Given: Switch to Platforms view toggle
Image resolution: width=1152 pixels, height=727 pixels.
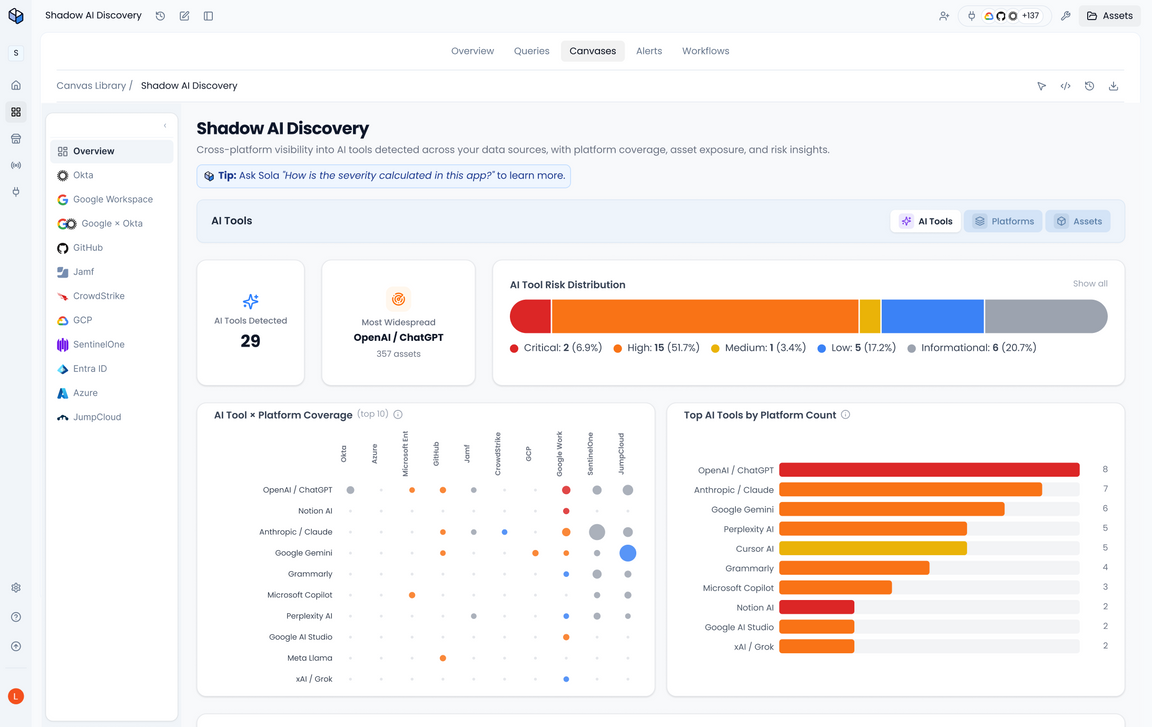Looking at the screenshot, I should tap(1003, 221).
